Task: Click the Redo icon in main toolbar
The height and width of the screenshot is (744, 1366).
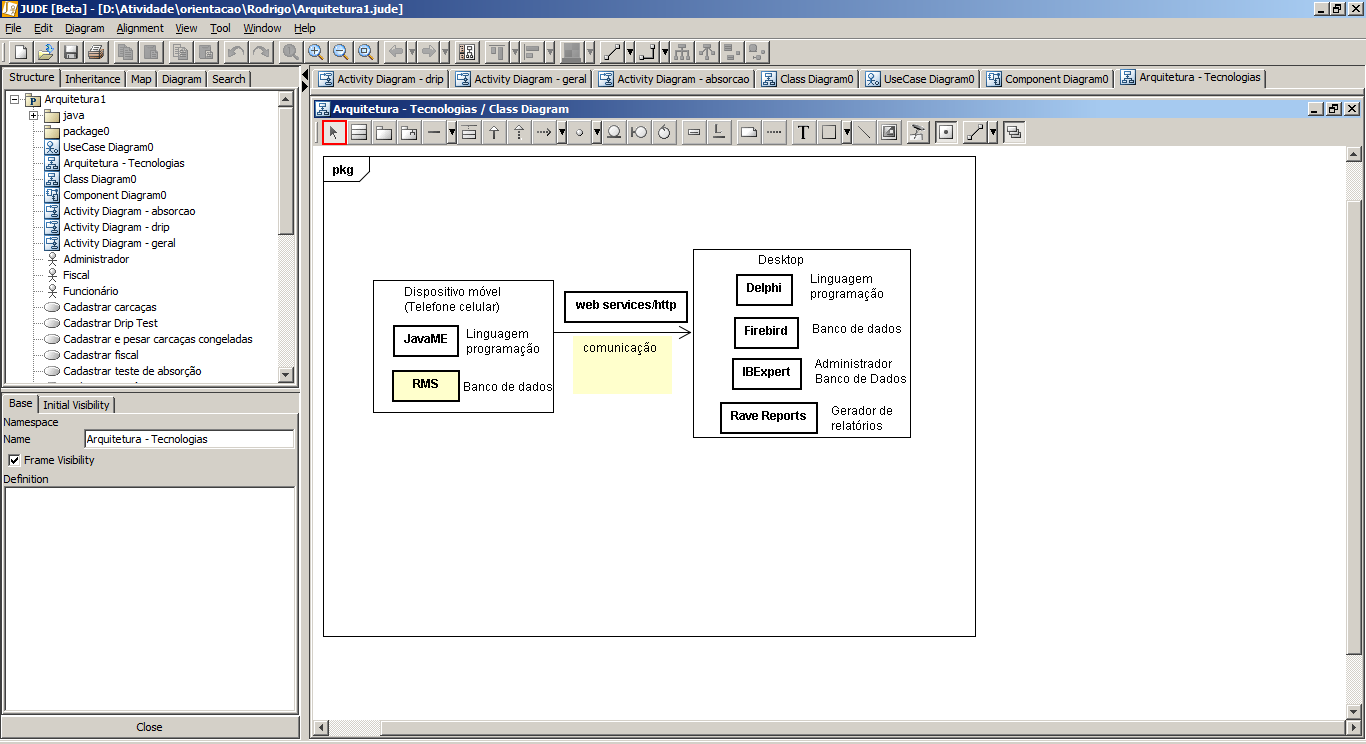Action: point(261,52)
